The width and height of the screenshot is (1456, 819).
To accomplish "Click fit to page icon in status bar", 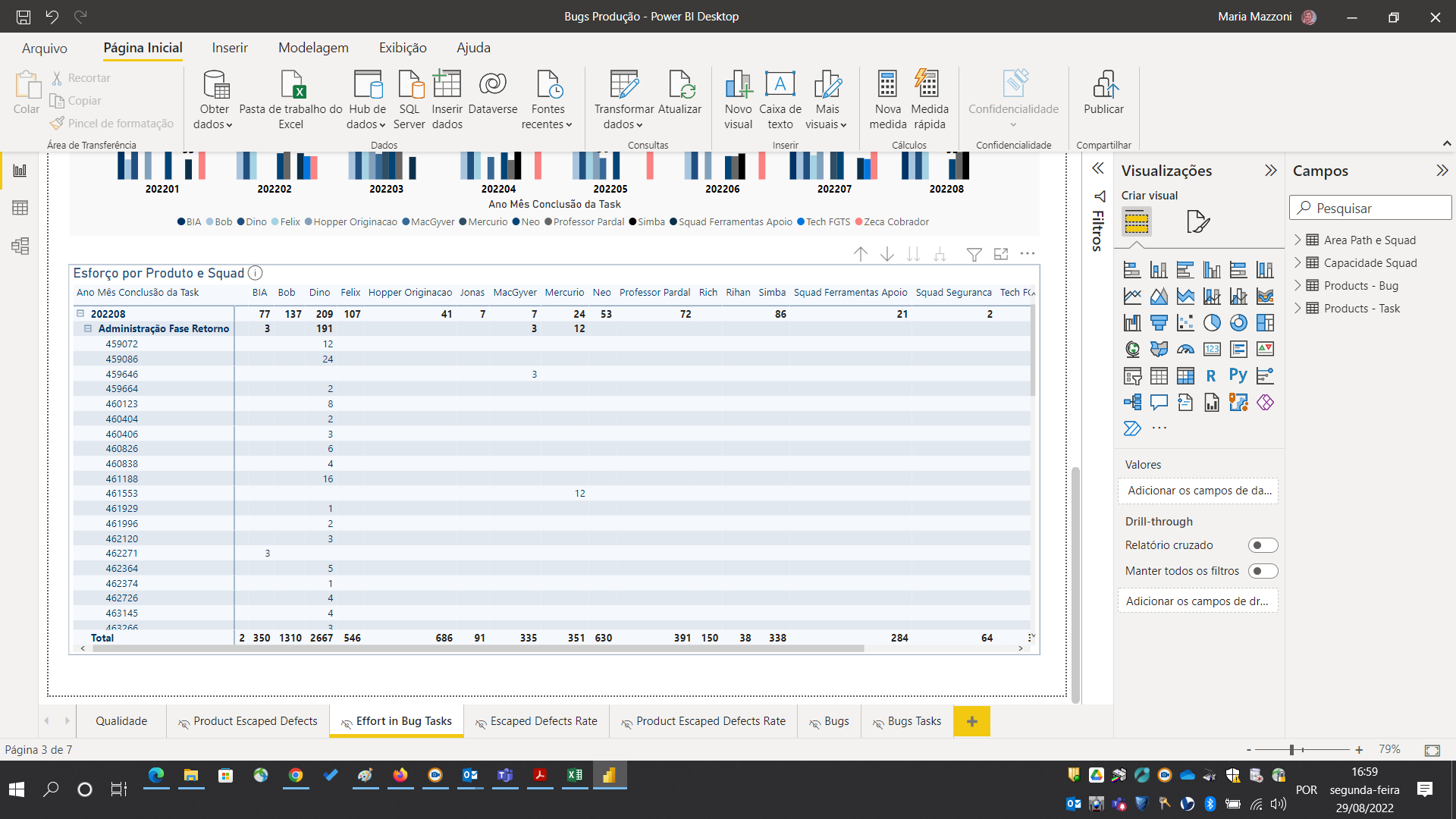I will click(1432, 750).
